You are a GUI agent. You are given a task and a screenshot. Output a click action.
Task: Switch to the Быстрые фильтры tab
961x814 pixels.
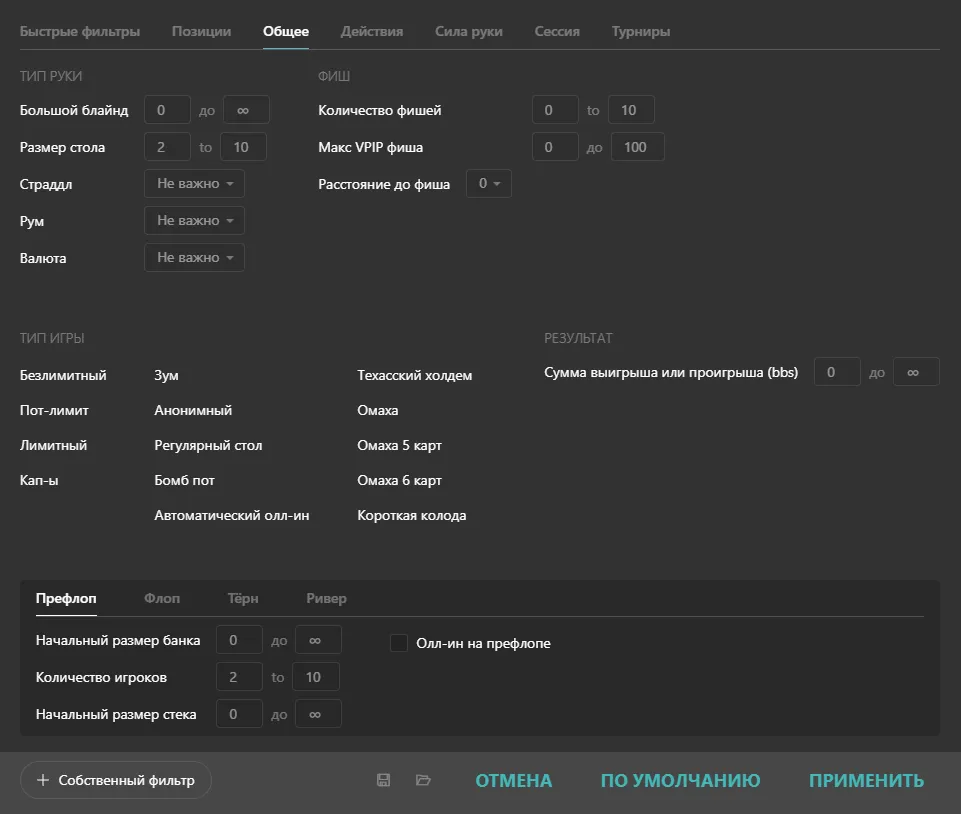(x=80, y=31)
